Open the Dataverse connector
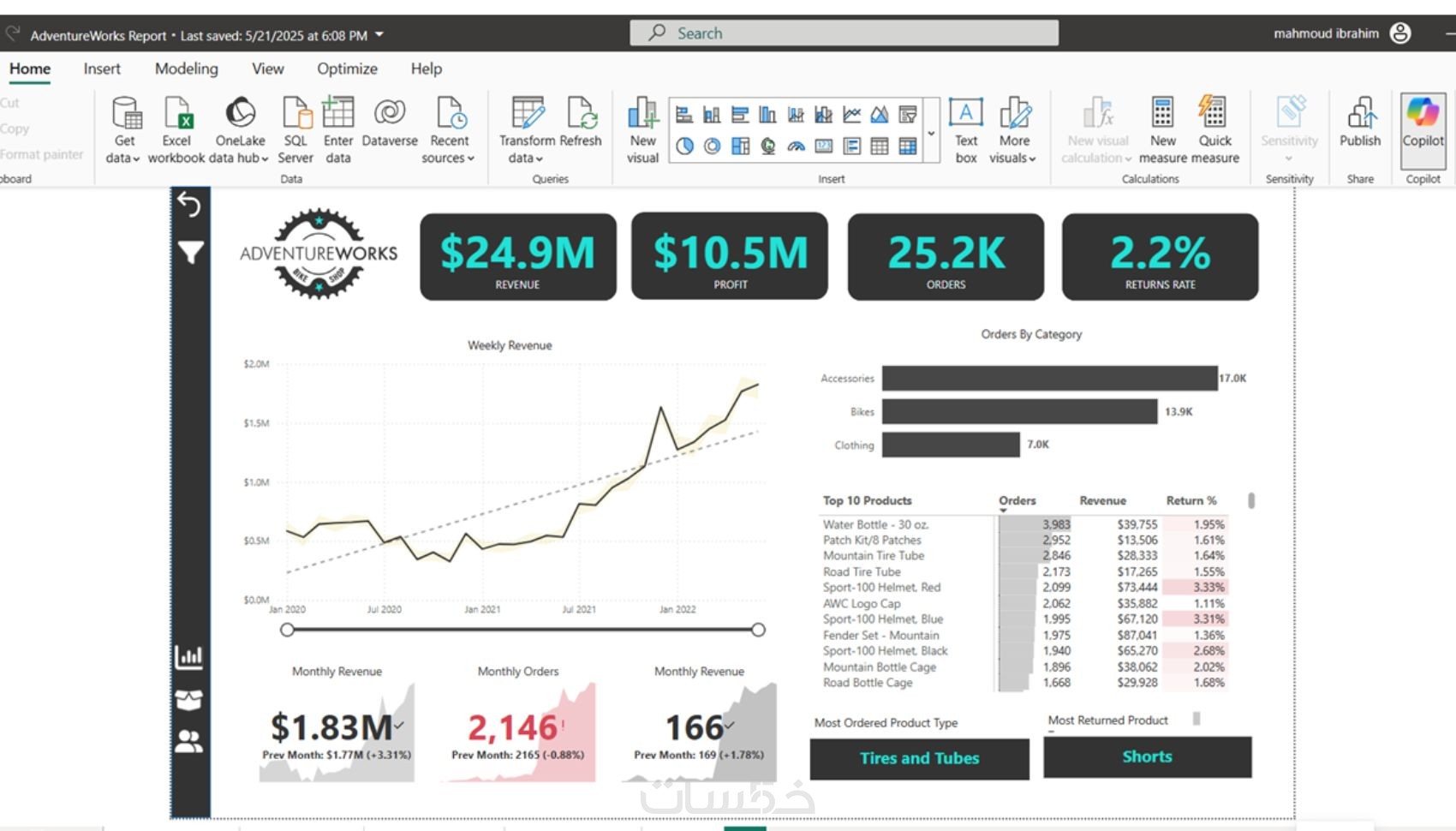 [x=390, y=122]
